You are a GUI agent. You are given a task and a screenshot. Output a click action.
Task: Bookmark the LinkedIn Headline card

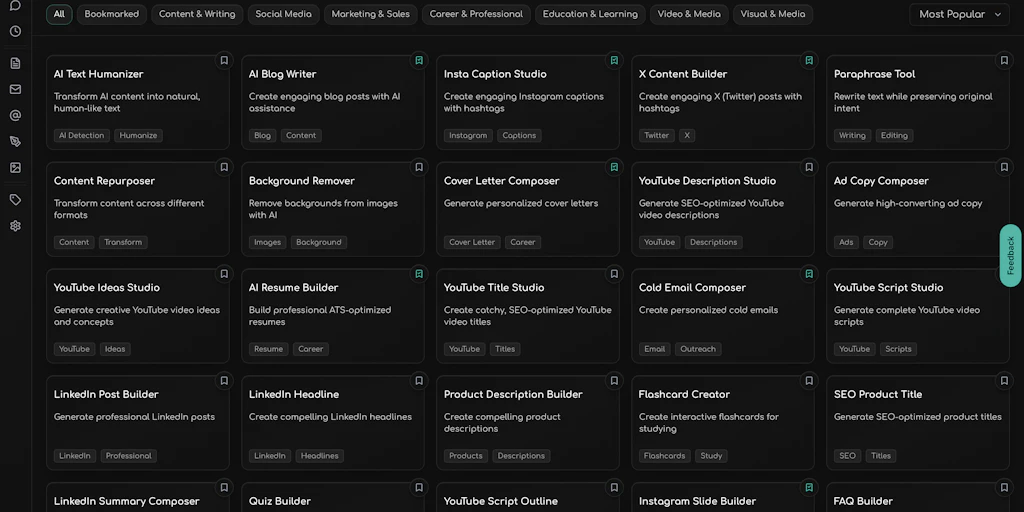click(419, 381)
